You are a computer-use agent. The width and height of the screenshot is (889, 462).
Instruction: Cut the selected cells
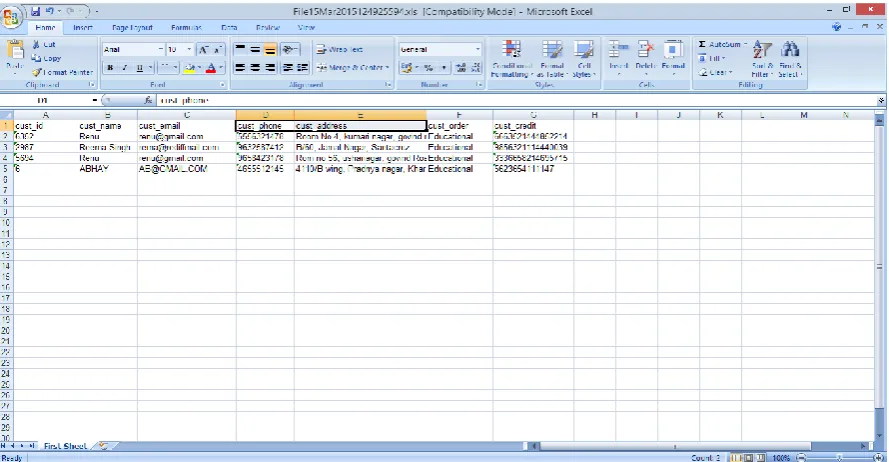[44, 44]
